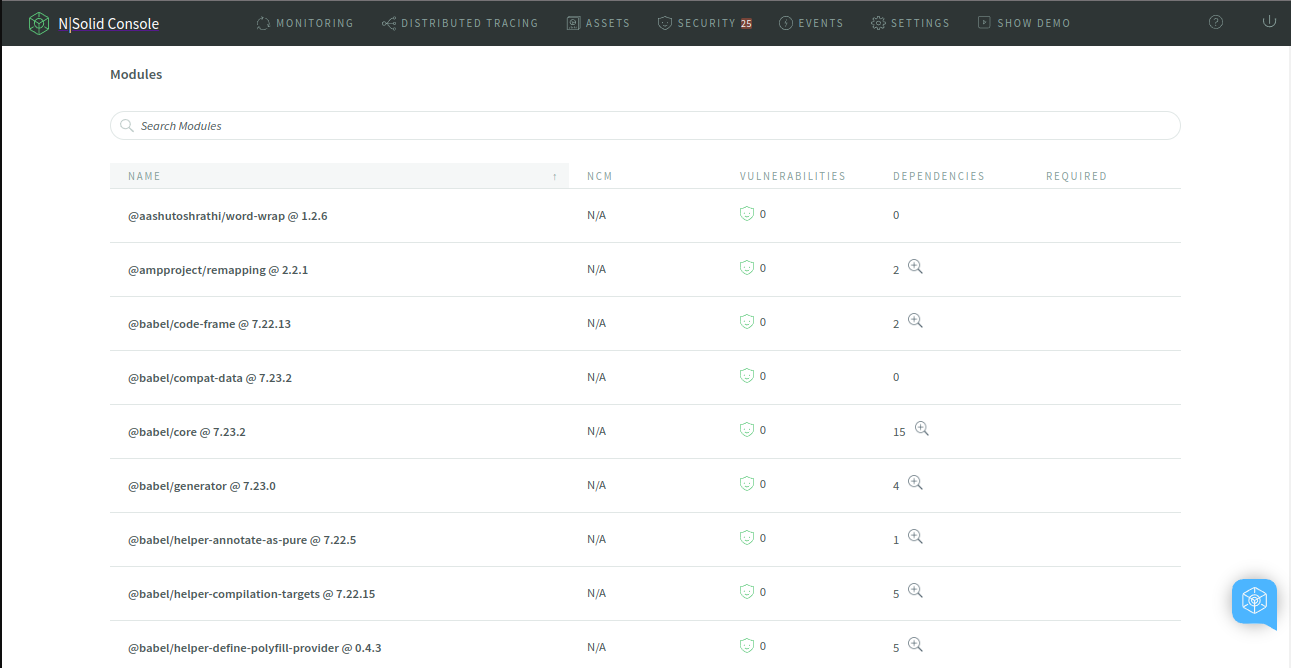
Task: Open @ampproject/remapping @ 2.2.1 module
Action: point(218,270)
